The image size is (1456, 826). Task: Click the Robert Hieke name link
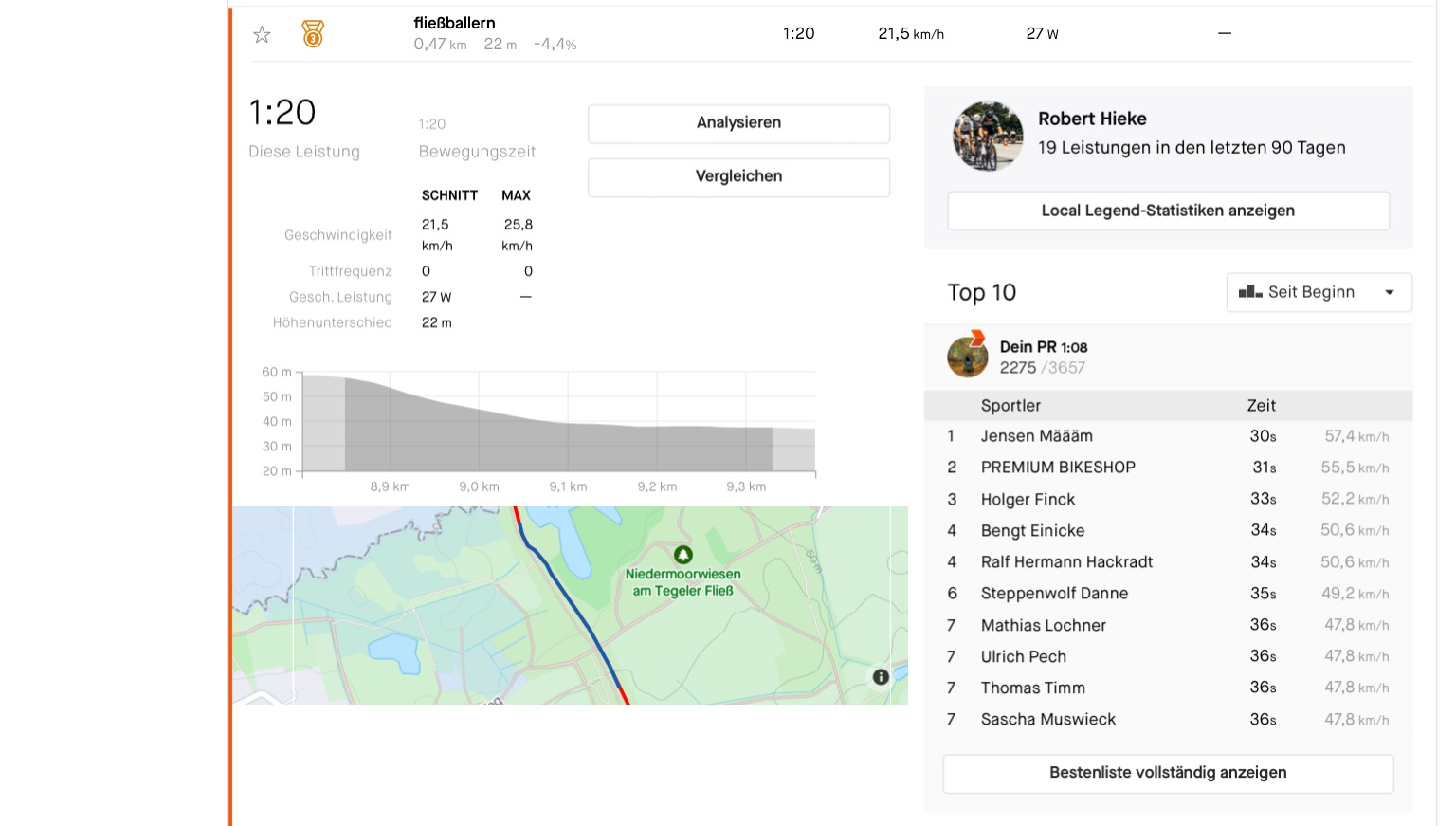click(1092, 119)
